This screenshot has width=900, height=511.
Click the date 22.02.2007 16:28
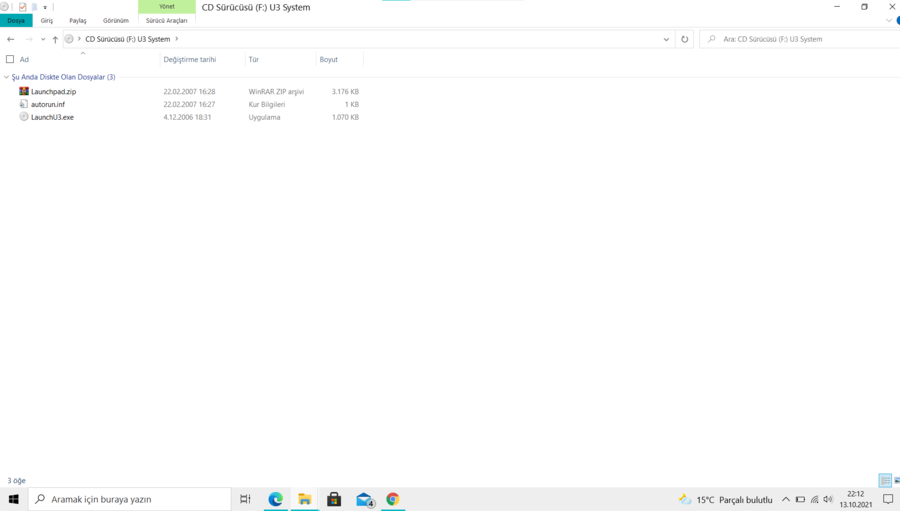(189, 91)
